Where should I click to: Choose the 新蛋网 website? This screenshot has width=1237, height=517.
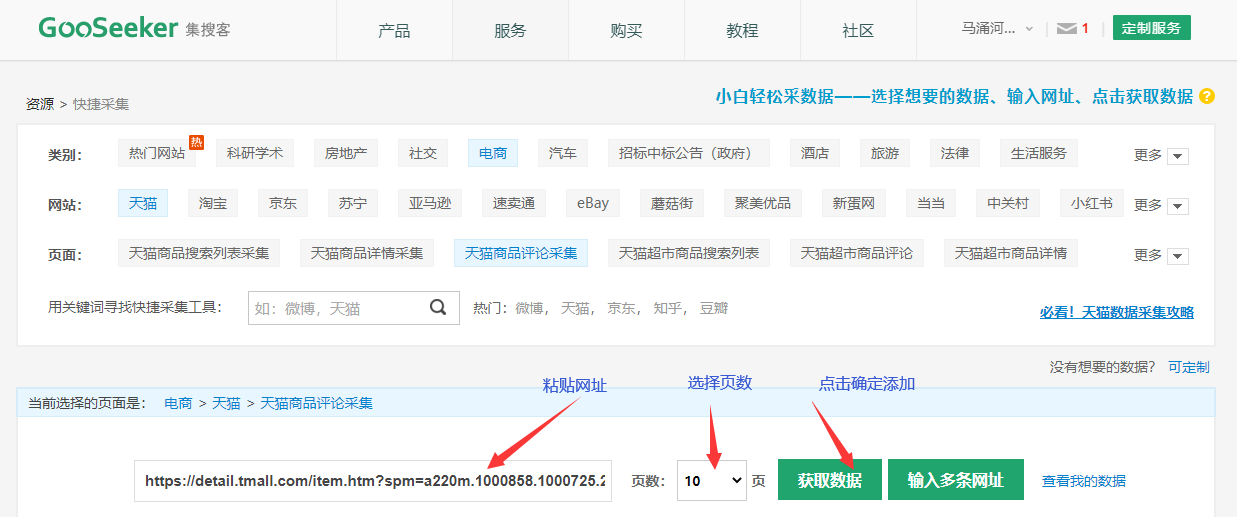coord(854,203)
